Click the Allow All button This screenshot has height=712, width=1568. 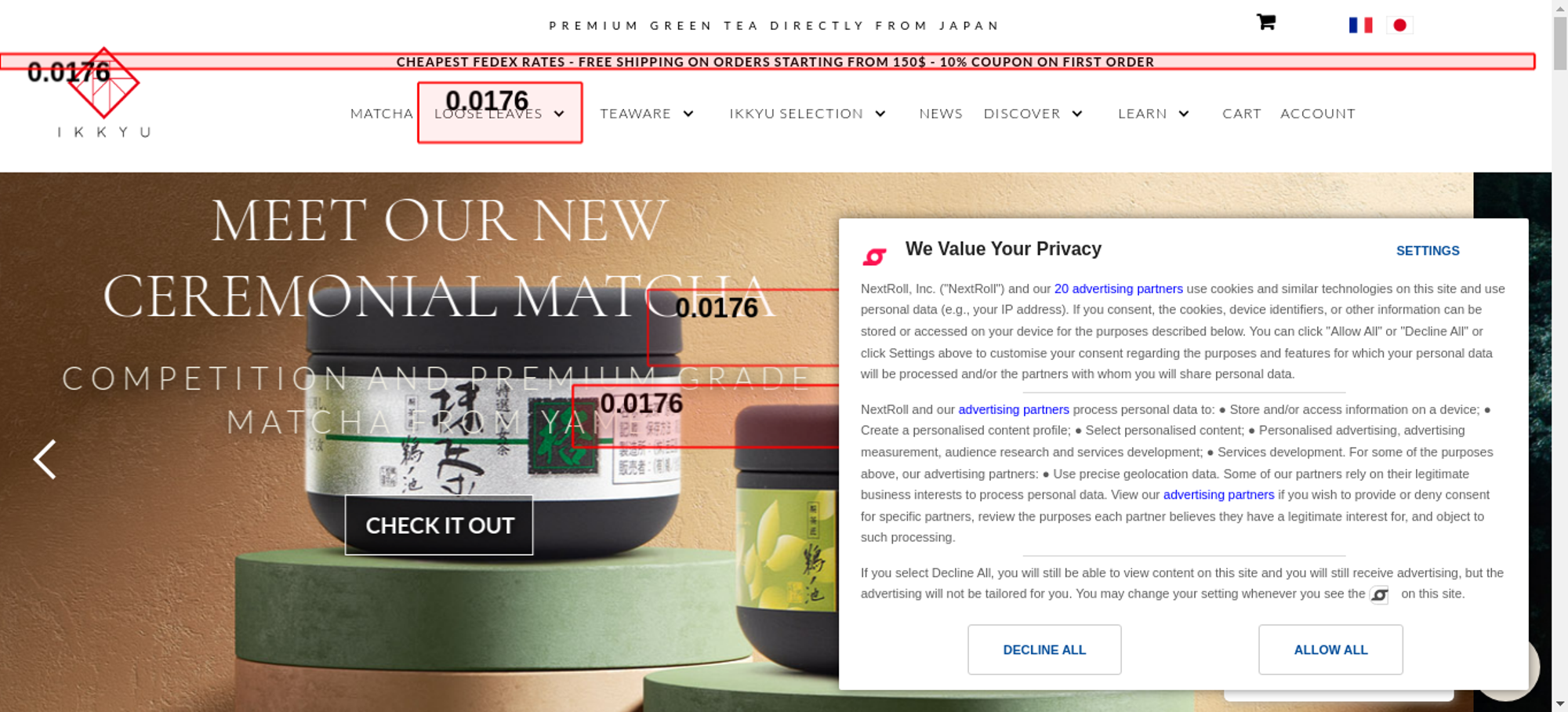1330,649
